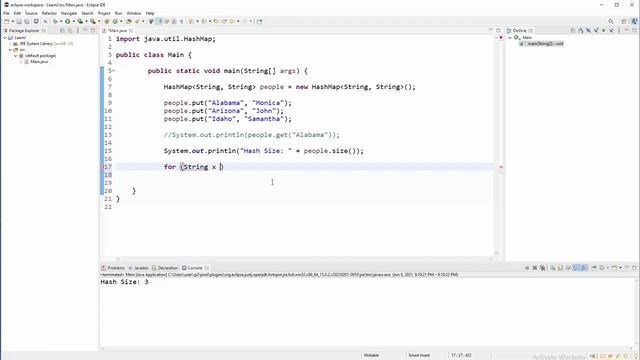Click the editor horizontal scrollbar
640x360 pixels.
[x=304, y=258]
